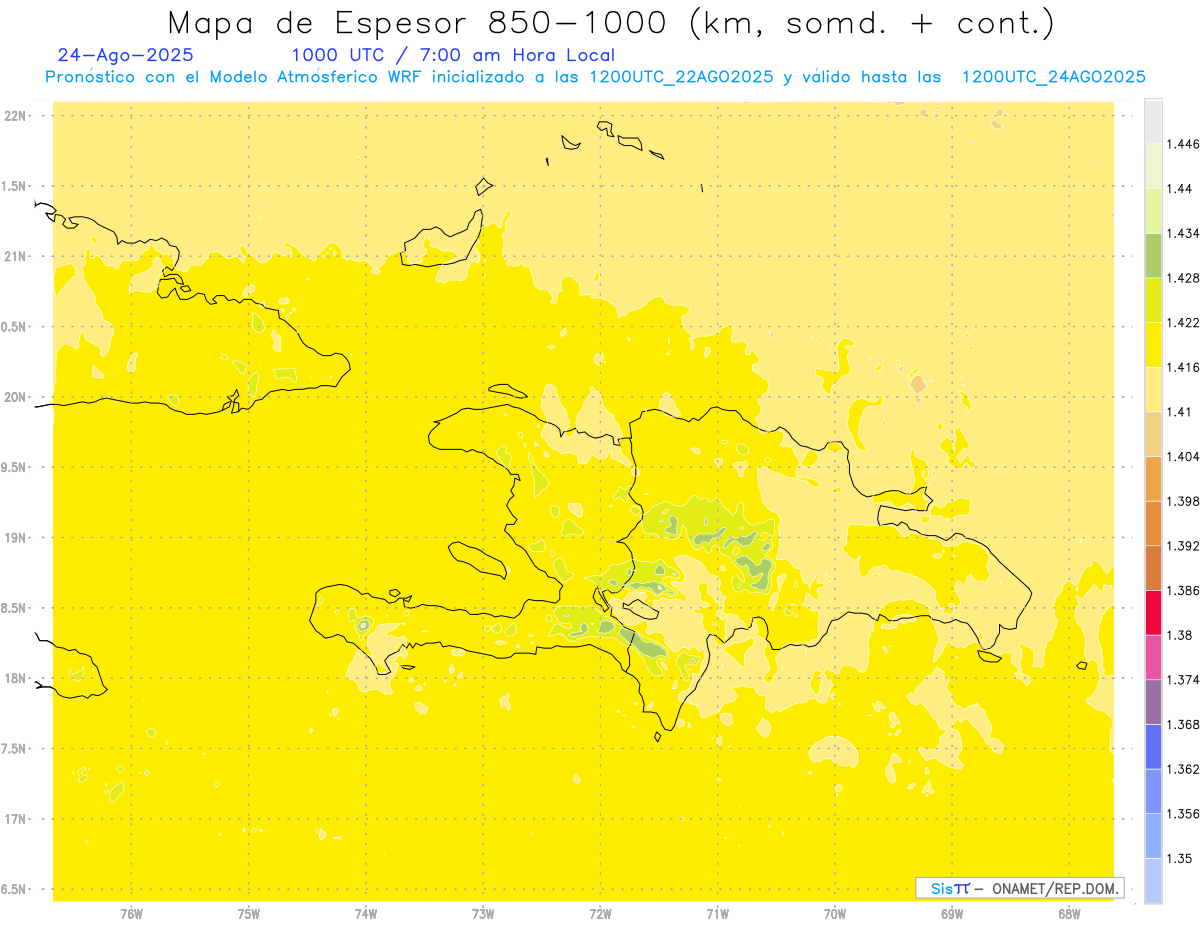
Task: Click the legend value 1.41
Action: (x=1179, y=412)
